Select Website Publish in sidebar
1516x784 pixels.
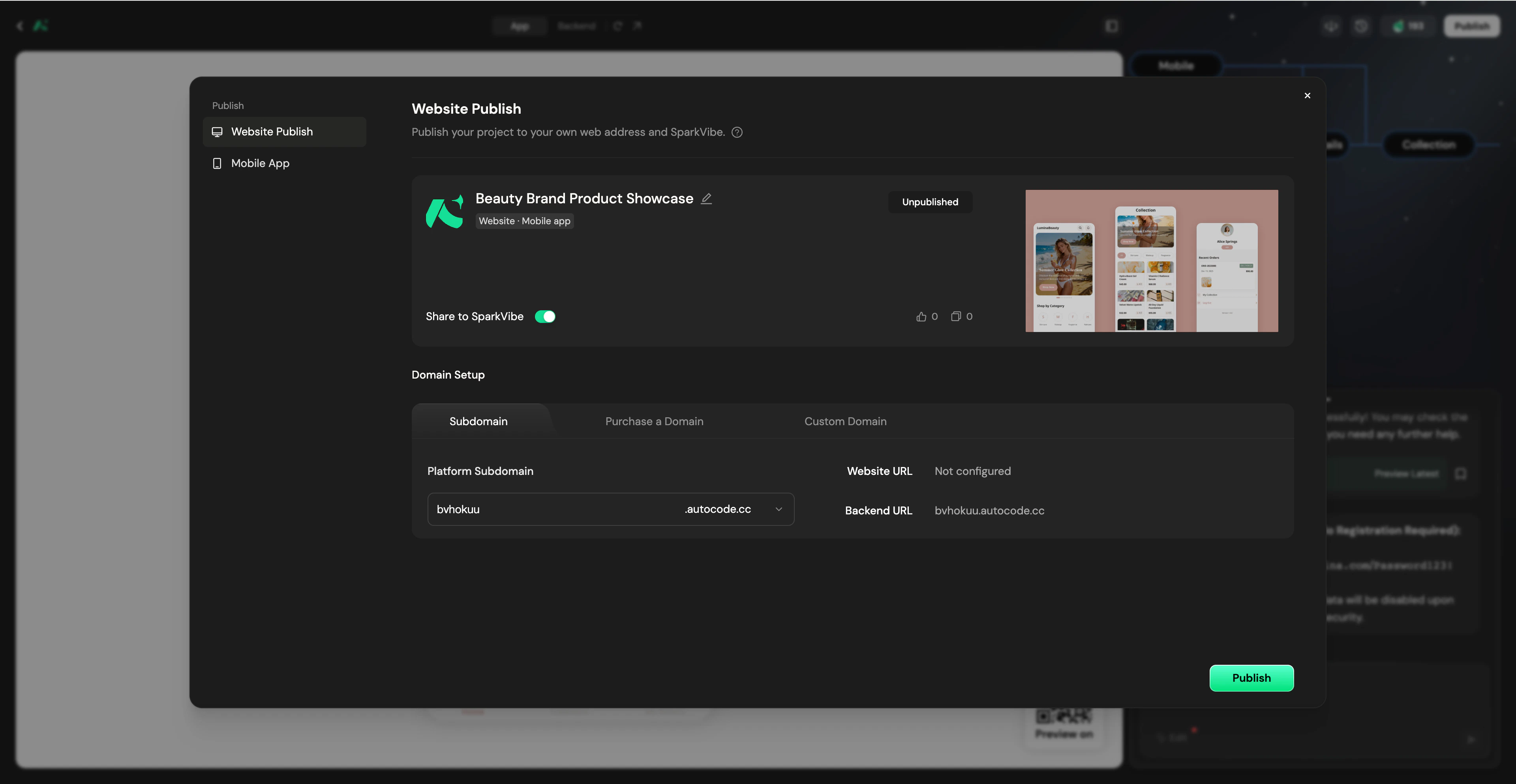coord(272,132)
